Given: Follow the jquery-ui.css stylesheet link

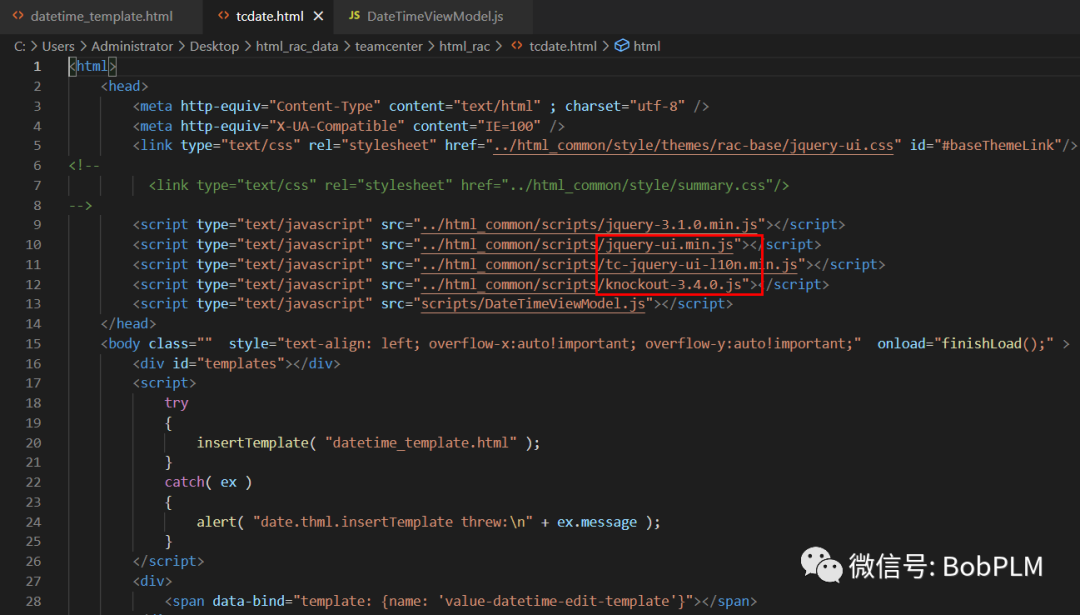Looking at the screenshot, I should coord(694,145).
